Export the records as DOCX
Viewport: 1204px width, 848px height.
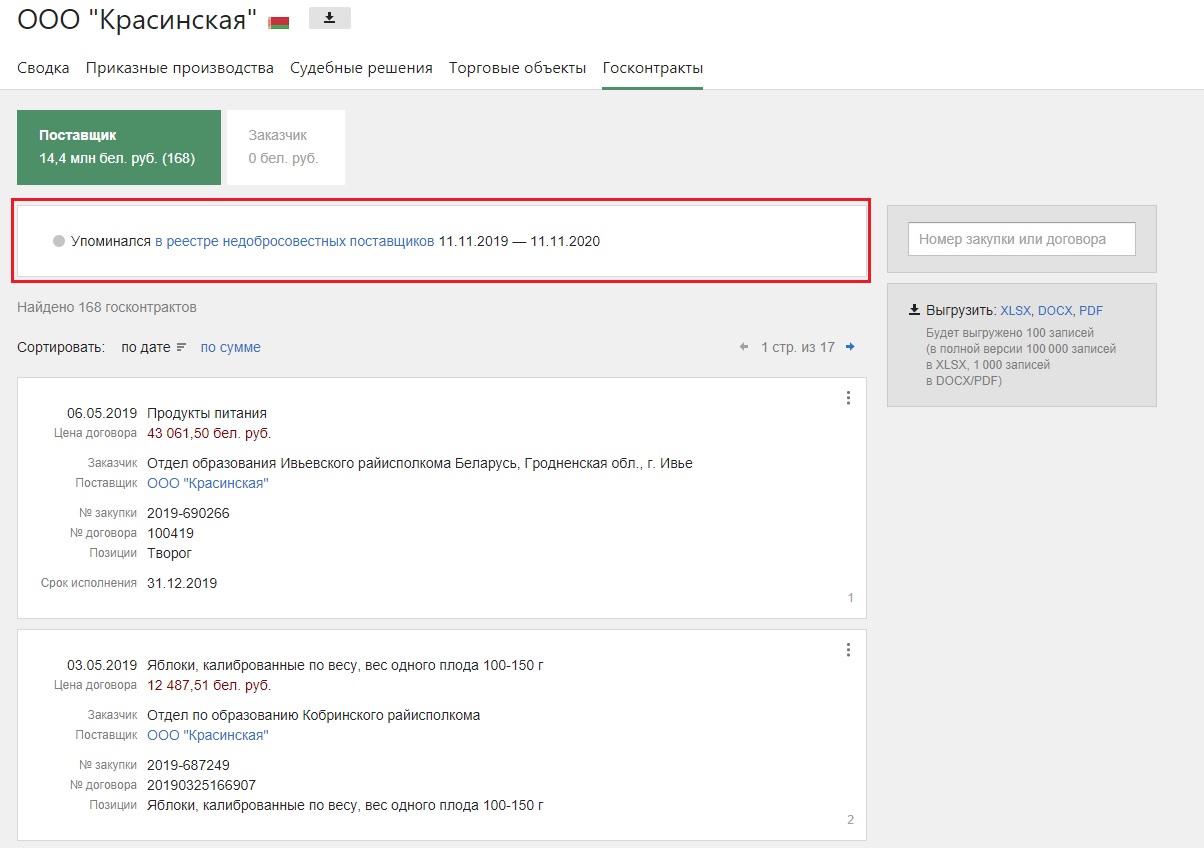(x=1055, y=311)
